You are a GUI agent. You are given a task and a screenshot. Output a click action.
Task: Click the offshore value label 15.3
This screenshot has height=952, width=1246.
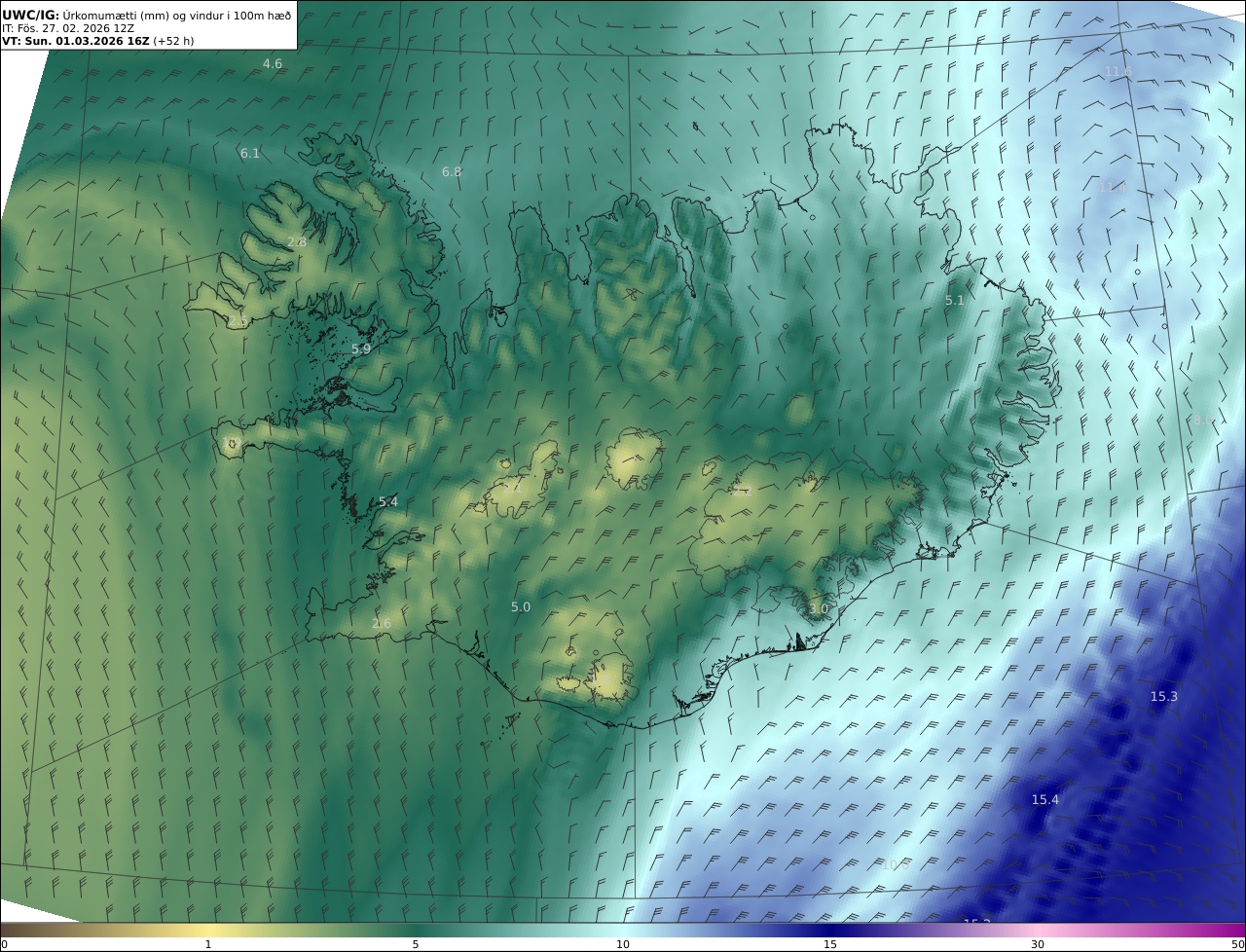click(x=1164, y=697)
